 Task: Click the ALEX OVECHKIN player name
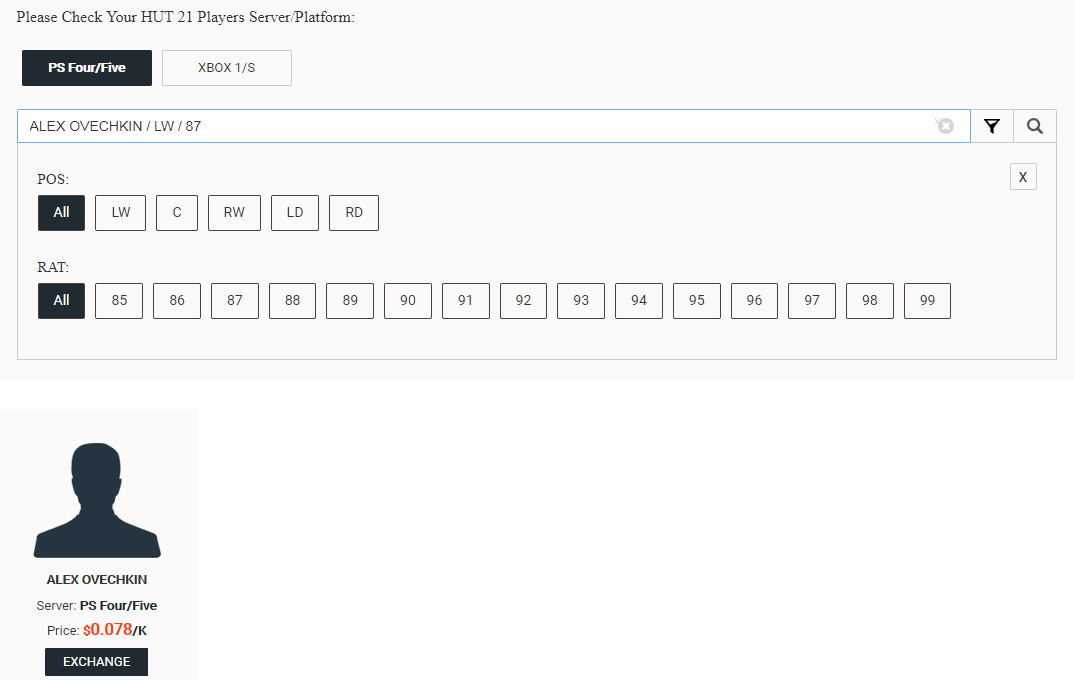click(97, 580)
